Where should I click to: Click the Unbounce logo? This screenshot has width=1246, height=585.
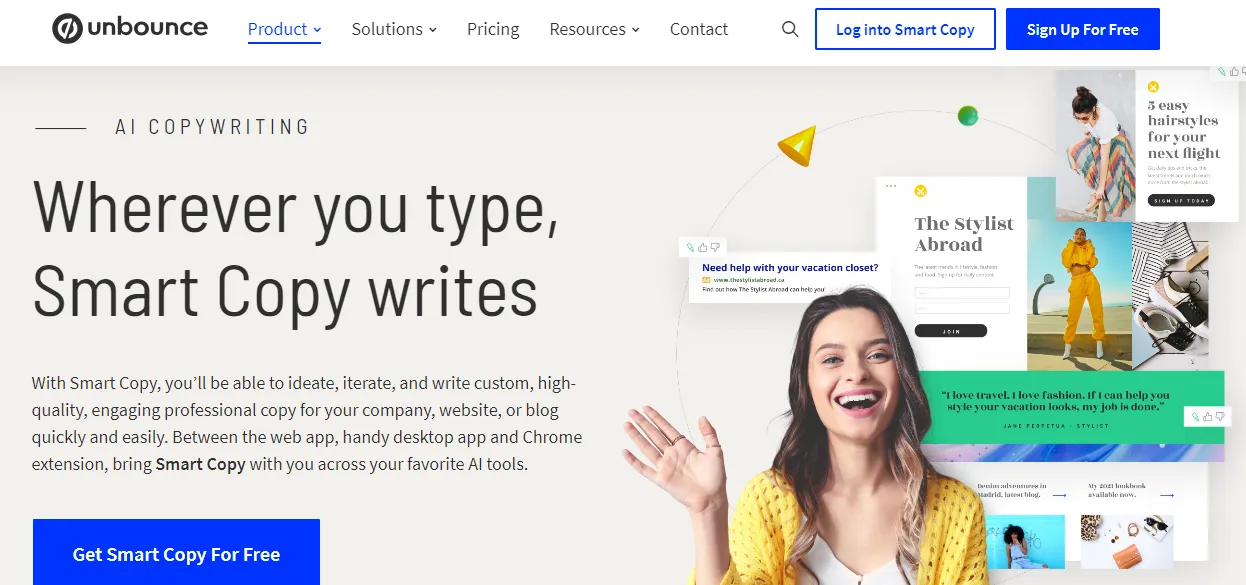130,28
